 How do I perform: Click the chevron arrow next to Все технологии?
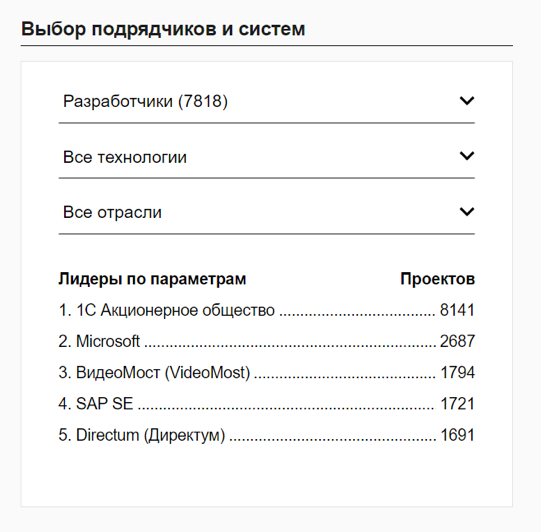(467, 156)
